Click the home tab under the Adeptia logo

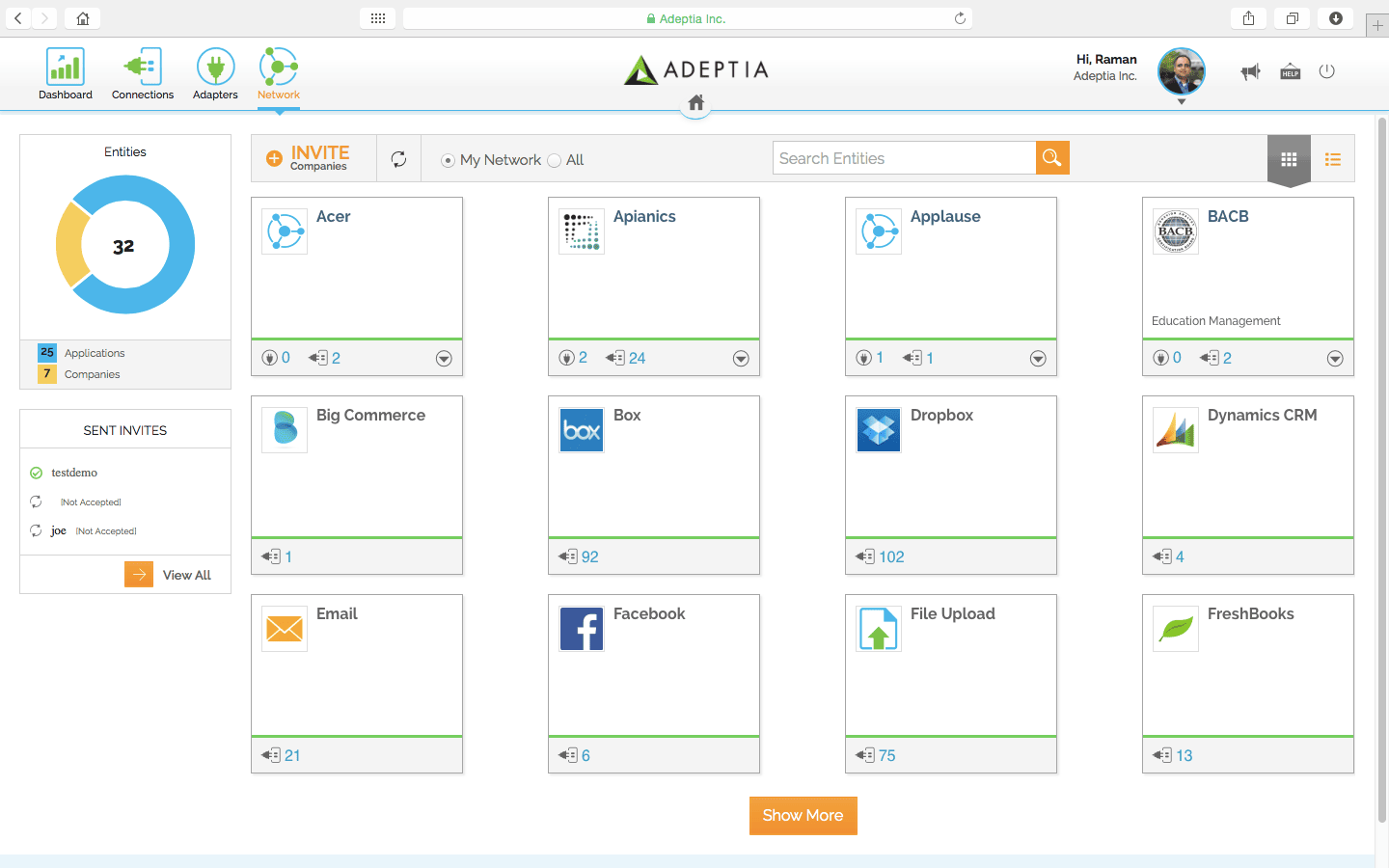pyautogui.click(x=695, y=104)
